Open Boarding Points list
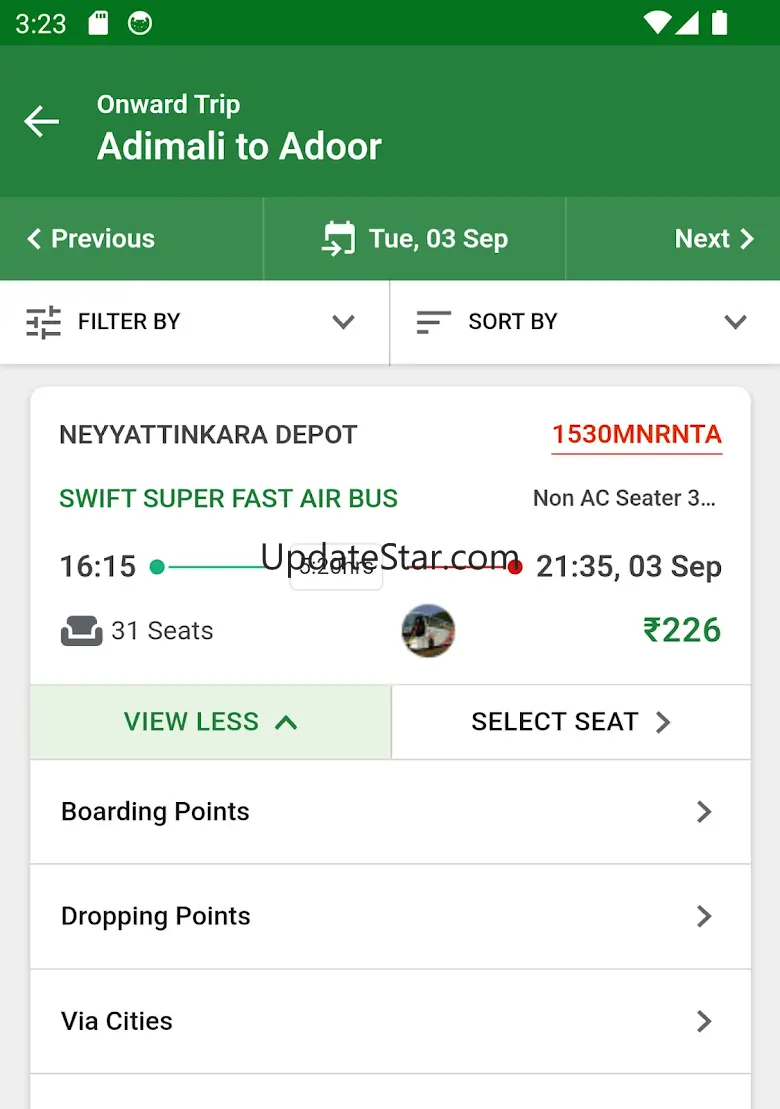Image resolution: width=780 pixels, height=1109 pixels. pyautogui.click(x=390, y=812)
